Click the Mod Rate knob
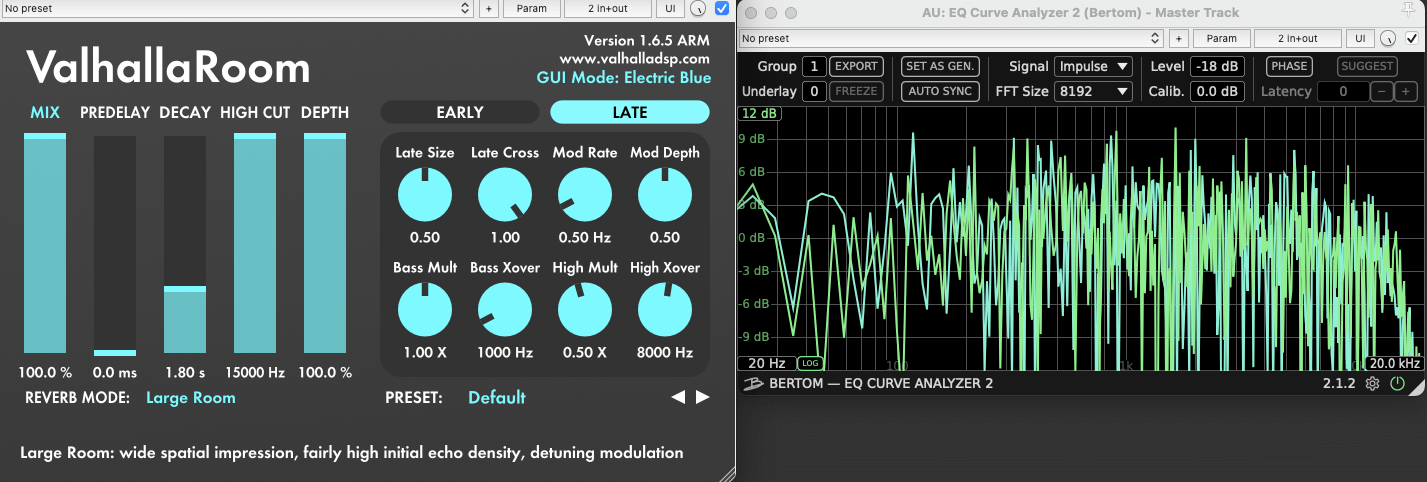This screenshot has width=1427, height=482. [x=585, y=195]
